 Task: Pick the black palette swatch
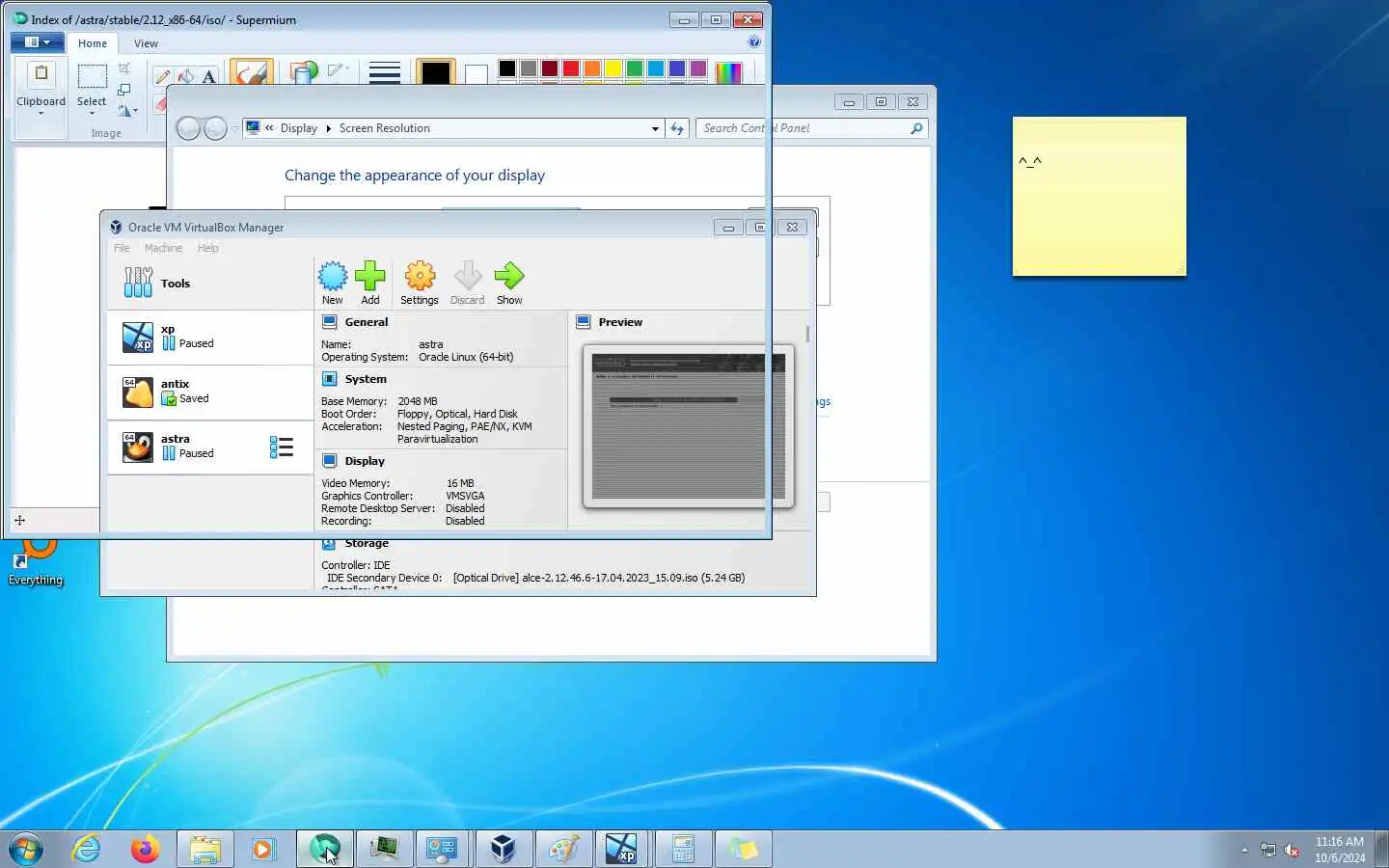pyautogui.click(x=507, y=68)
